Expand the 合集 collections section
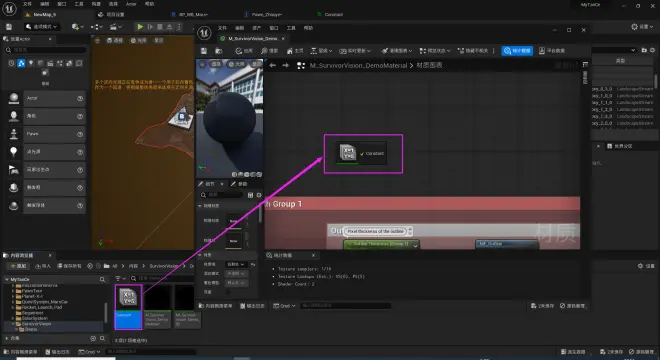The image size is (660, 360). [7, 338]
